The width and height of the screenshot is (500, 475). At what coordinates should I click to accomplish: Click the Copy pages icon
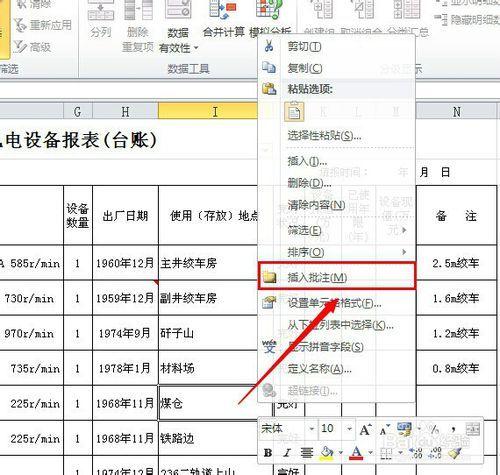(269, 68)
